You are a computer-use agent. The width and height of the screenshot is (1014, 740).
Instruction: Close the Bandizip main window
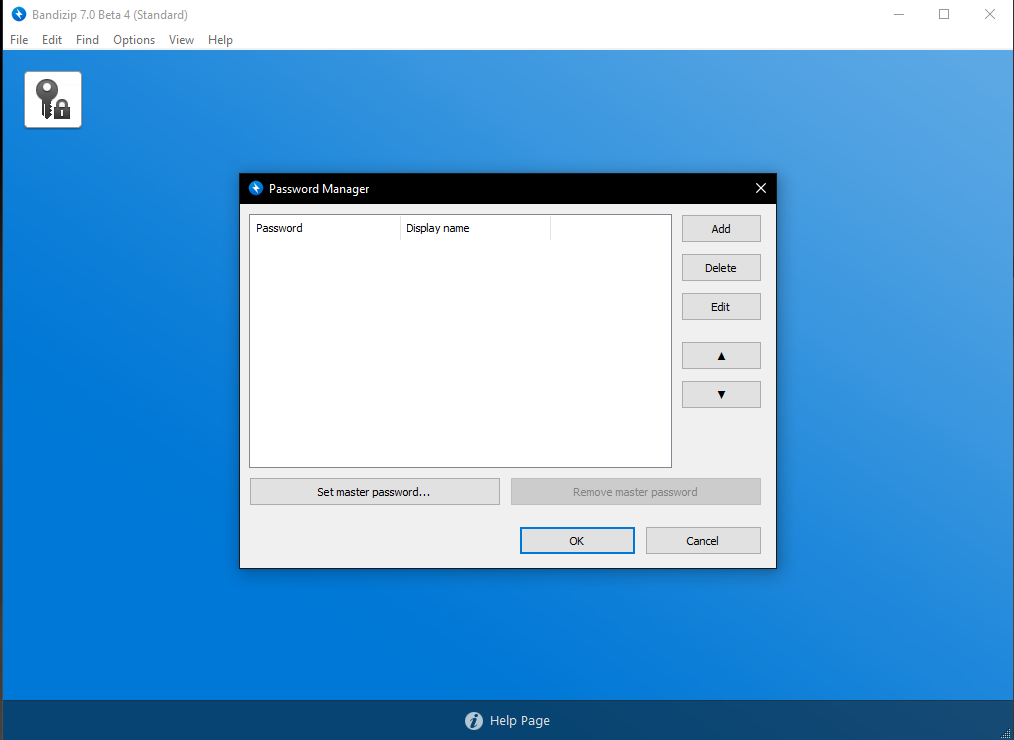pos(989,14)
